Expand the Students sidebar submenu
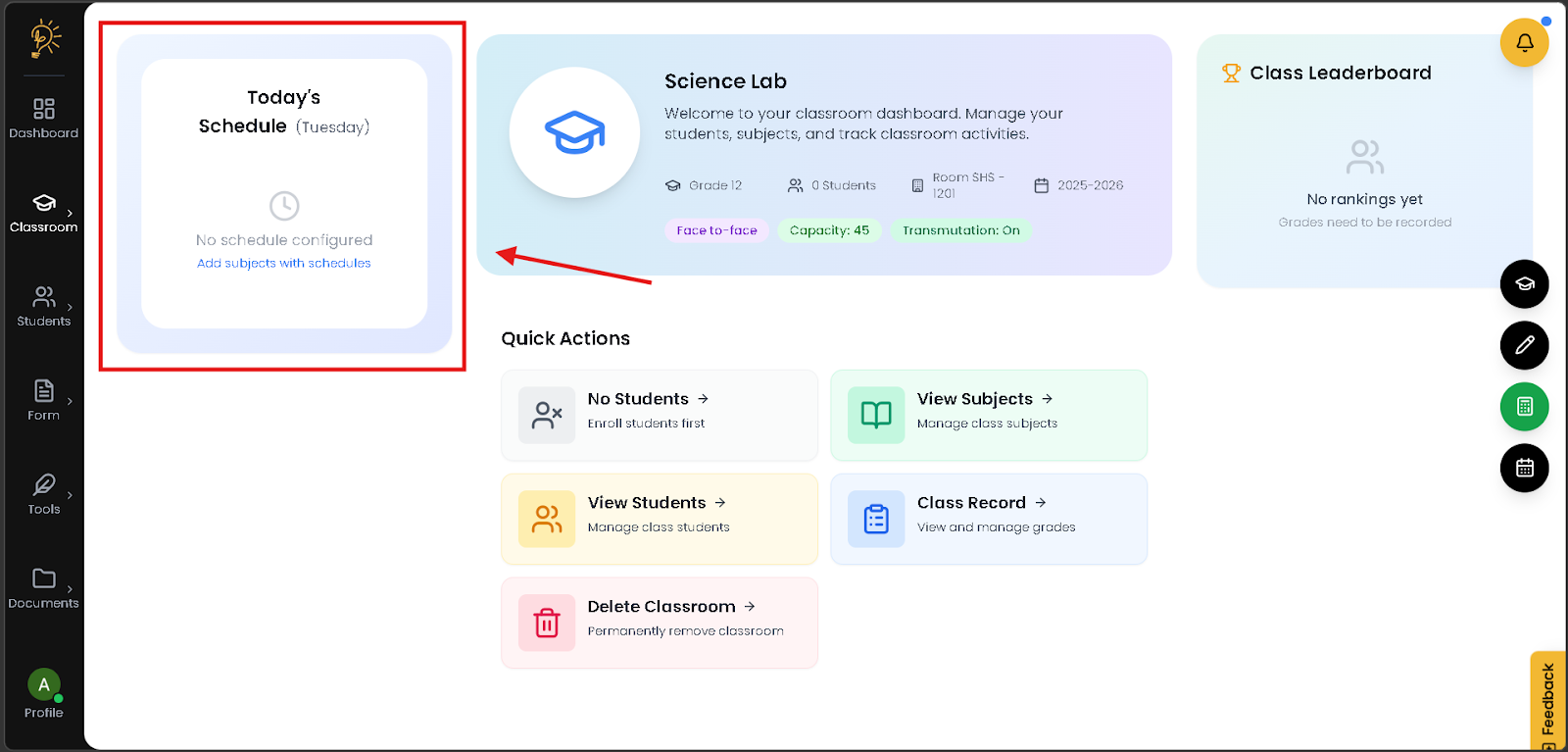Screen dimensions: 1568x752 [70, 307]
